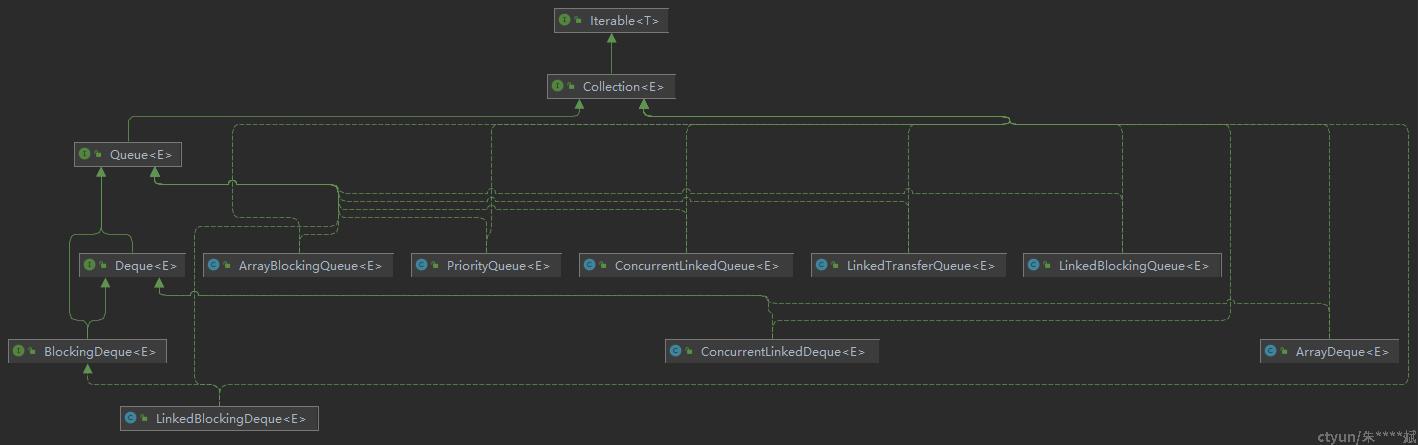
Task: Select the LinkedBlockingQueue<E> class node
Action: (x=1122, y=265)
